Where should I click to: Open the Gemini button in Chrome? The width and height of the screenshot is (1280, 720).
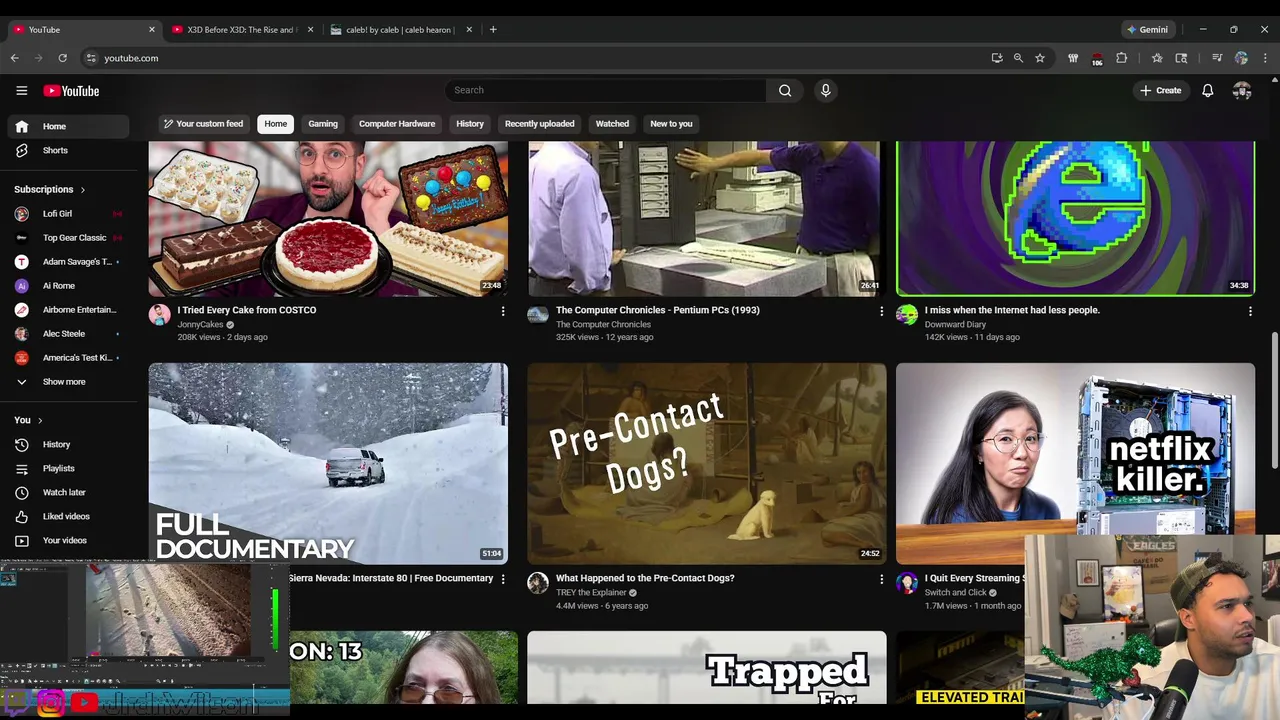[x=1147, y=30]
